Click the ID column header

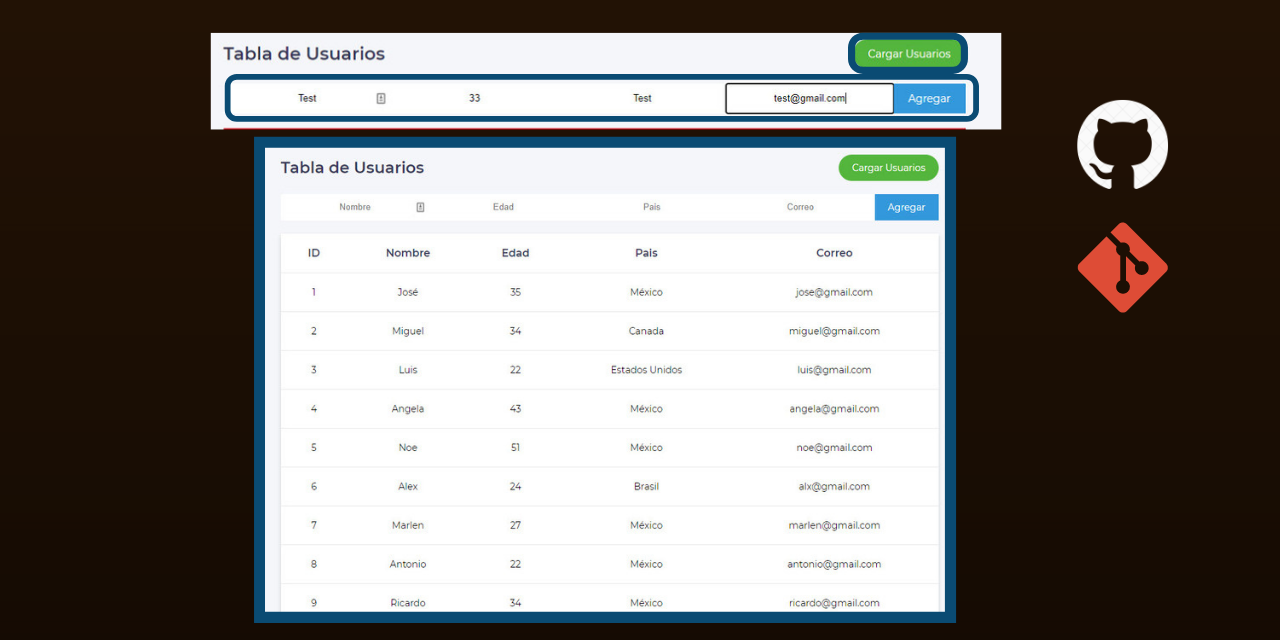tap(313, 253)
